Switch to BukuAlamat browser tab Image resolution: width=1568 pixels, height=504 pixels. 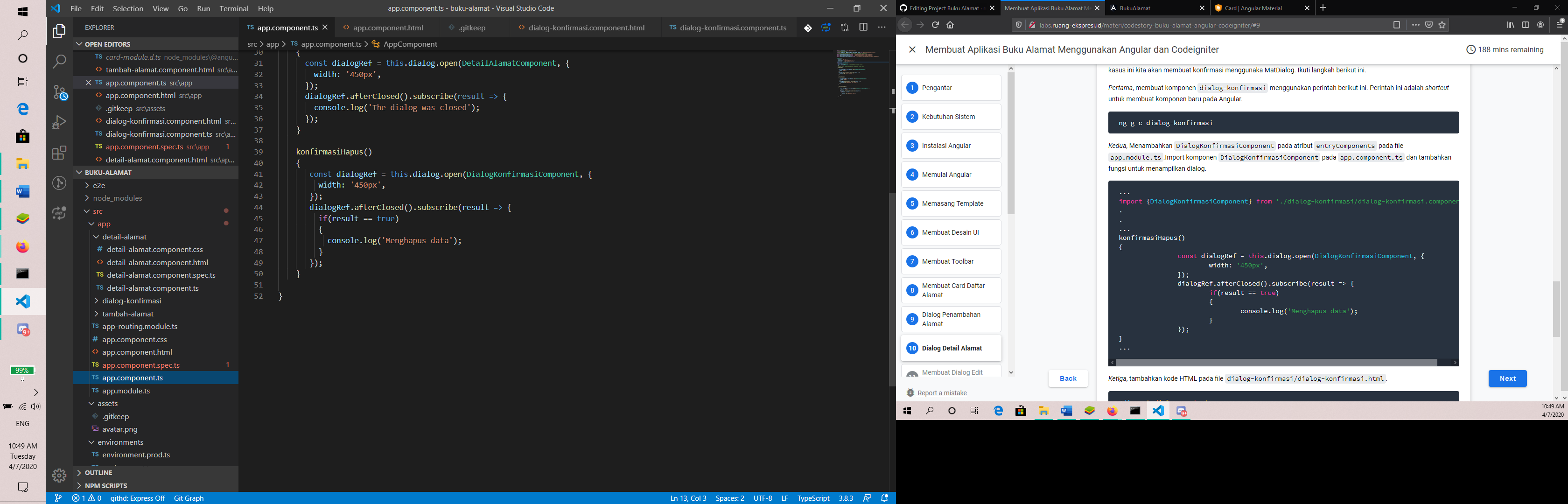(x=1156, y=8)
